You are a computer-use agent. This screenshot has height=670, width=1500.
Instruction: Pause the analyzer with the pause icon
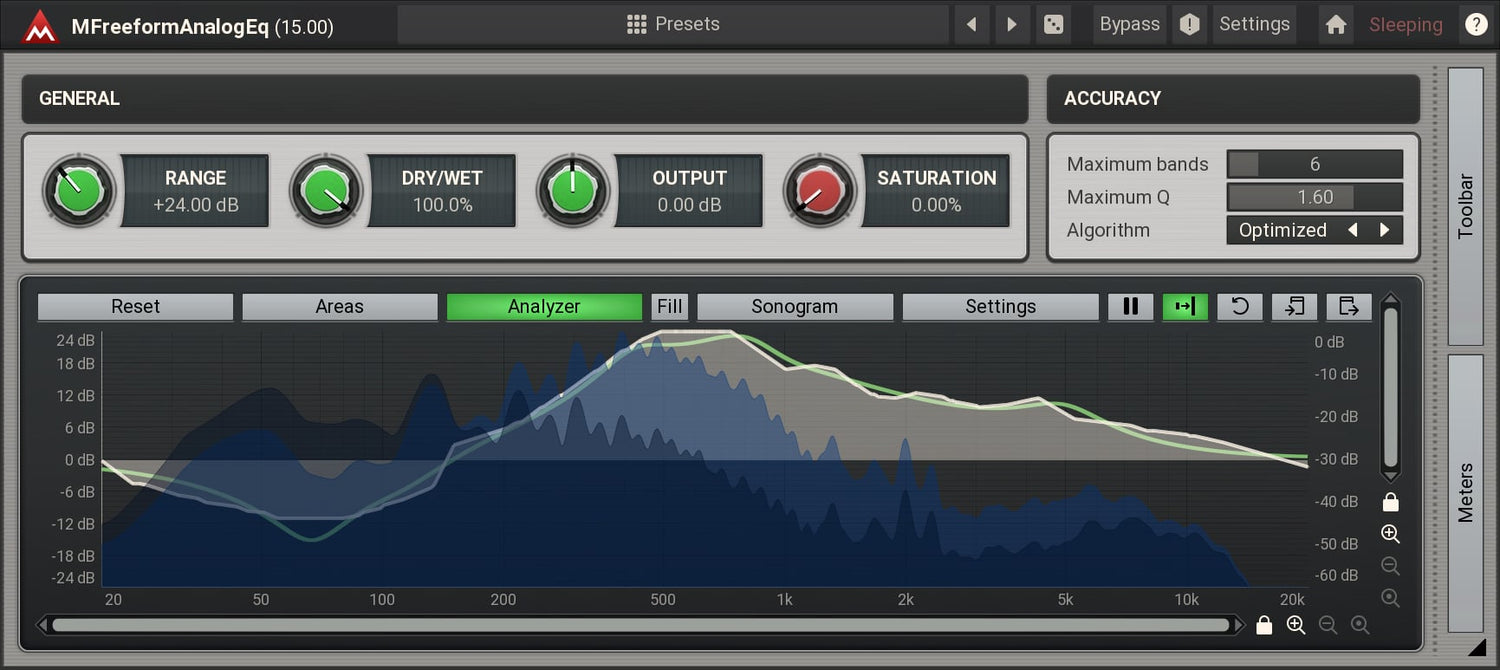[1131, 307]
